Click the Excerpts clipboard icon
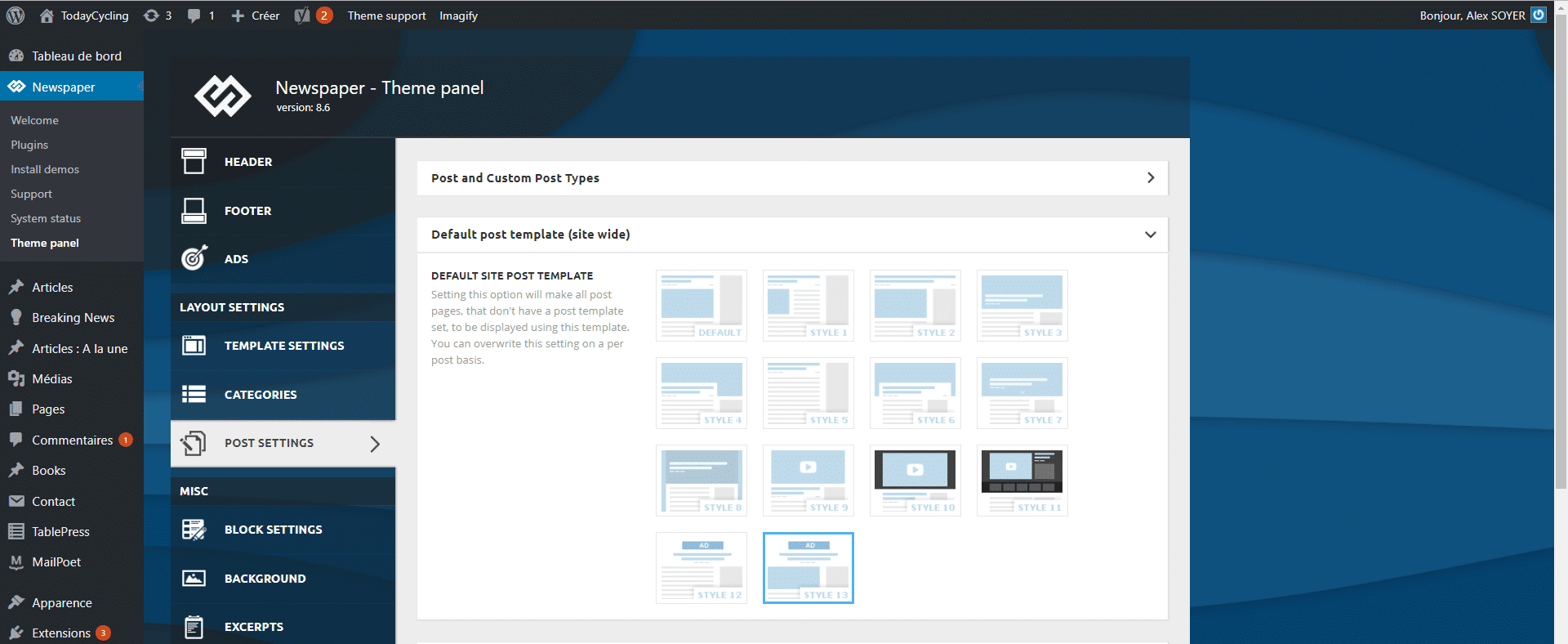The height and width of the screenshot is (644, 1568). click(x=194, y=627)
